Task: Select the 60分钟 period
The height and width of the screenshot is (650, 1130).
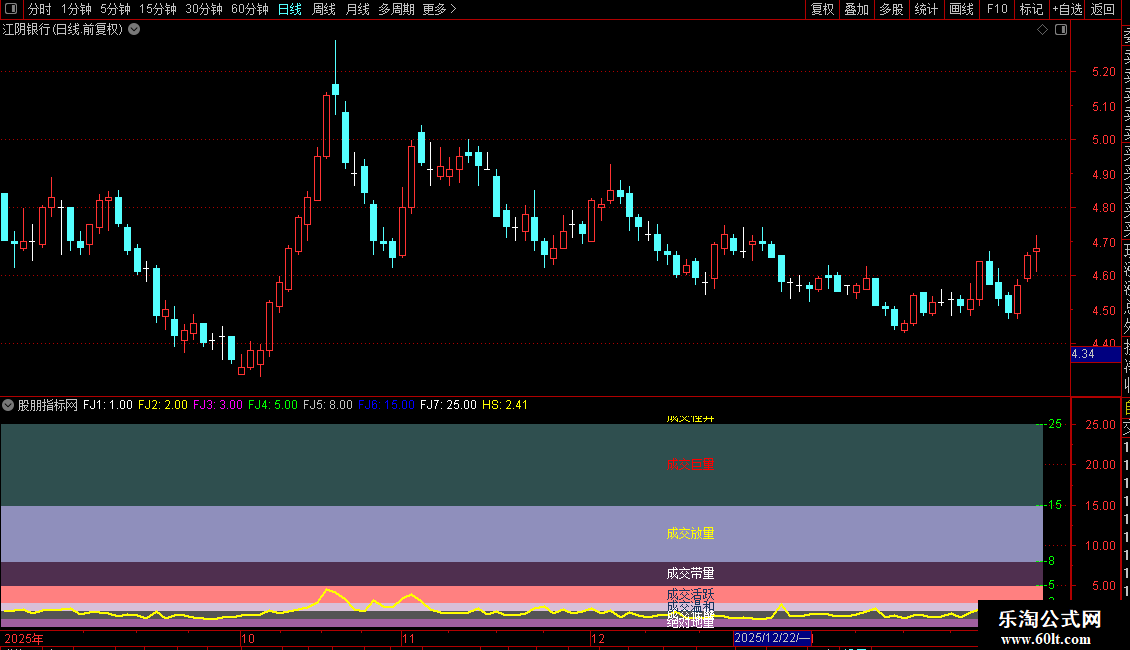Action: pos(250,9)
